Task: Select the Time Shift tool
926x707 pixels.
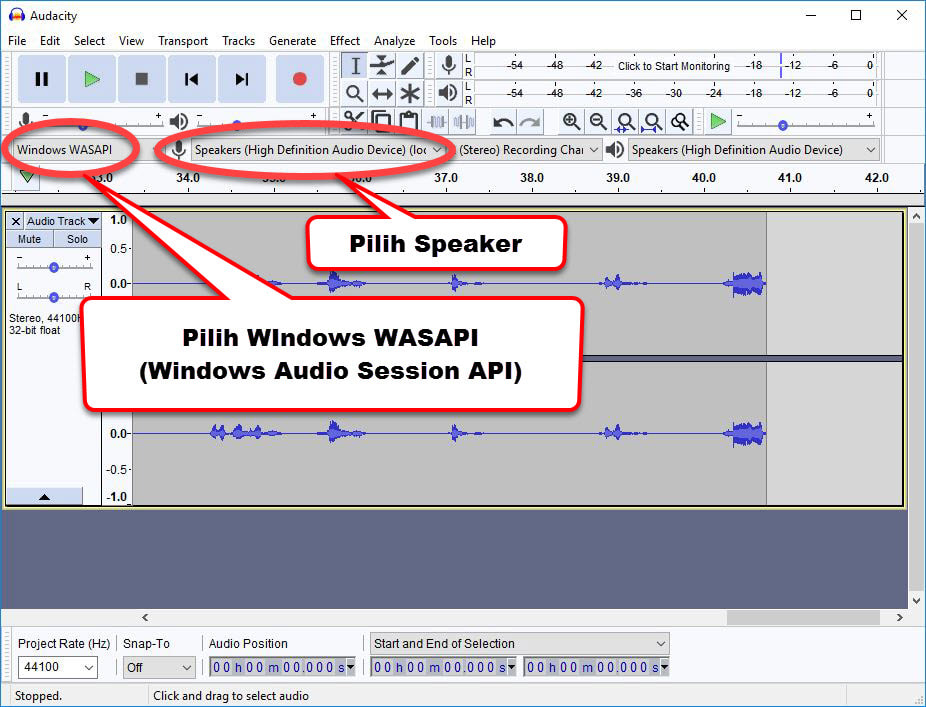Action: [382, 93]
